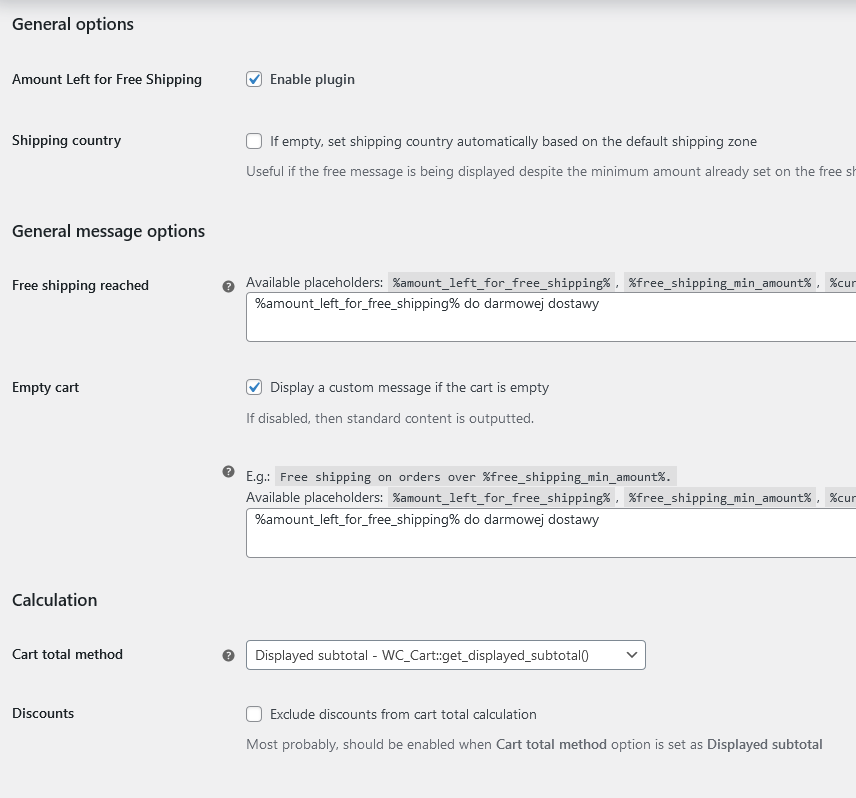Focus the Empty cart custom message textarea

551,533
